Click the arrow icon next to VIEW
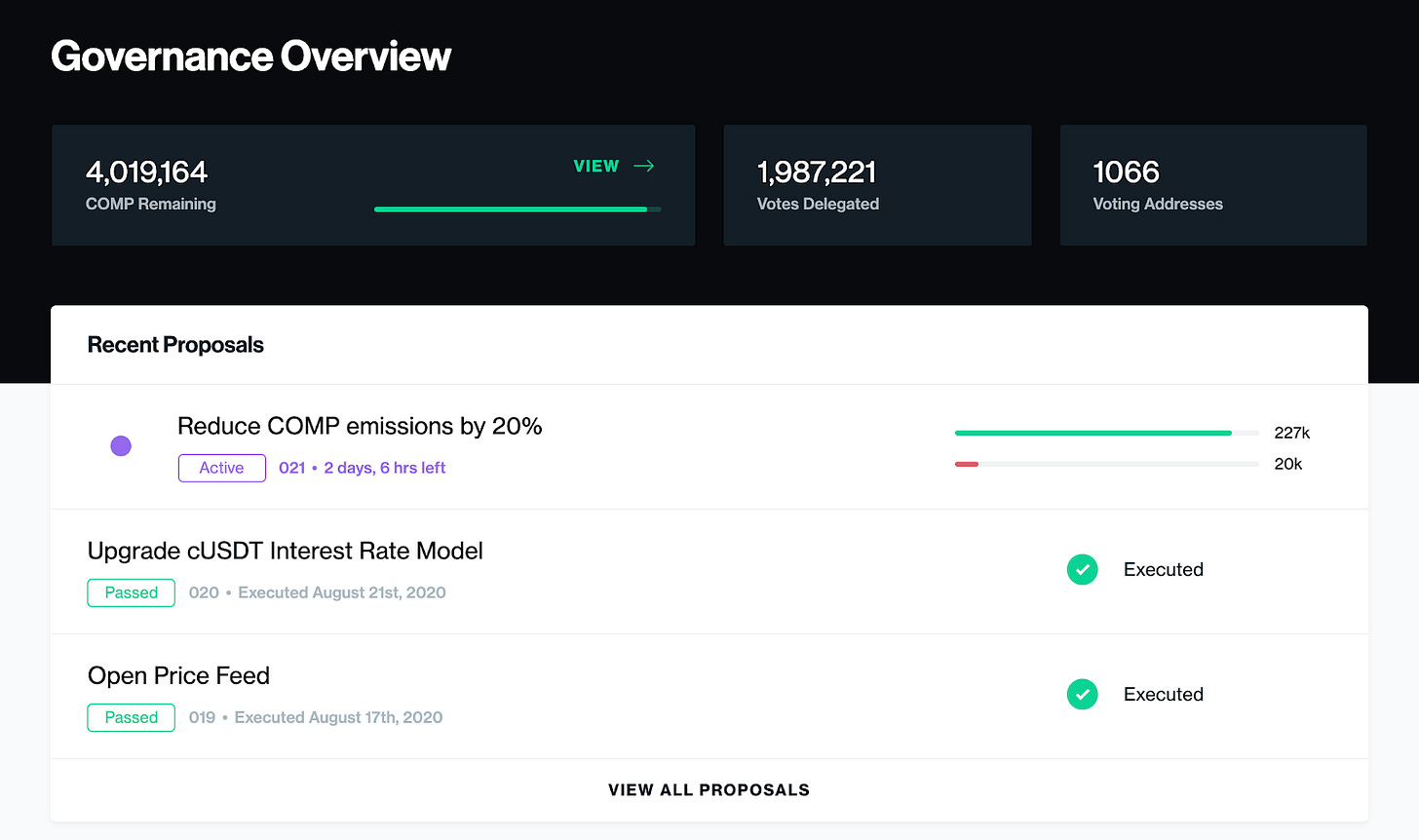Screen dimensions: 1419x840 (643, 167)
